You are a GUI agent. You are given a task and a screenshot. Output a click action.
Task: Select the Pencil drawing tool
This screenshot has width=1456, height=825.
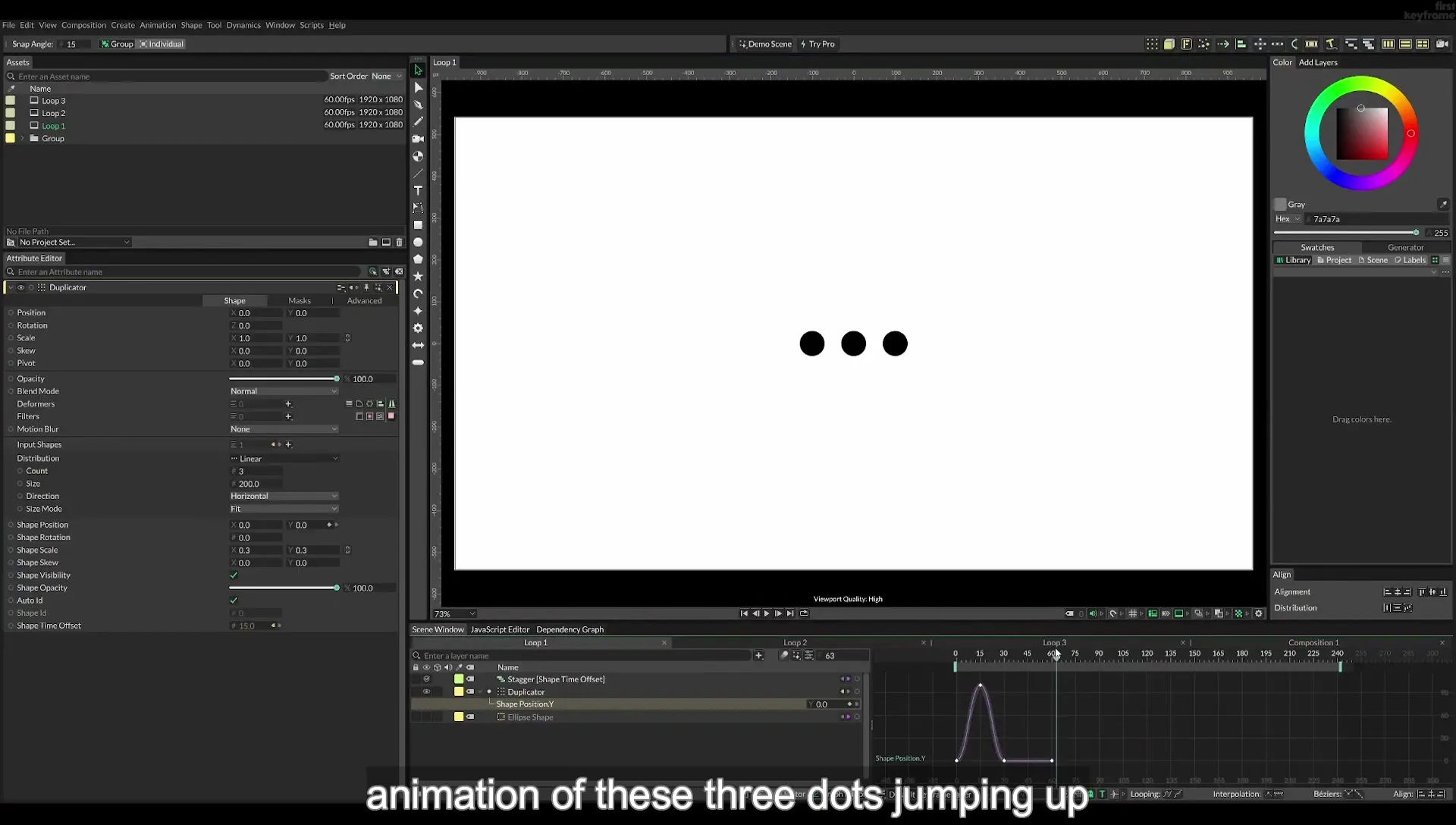tap(418, 121)
